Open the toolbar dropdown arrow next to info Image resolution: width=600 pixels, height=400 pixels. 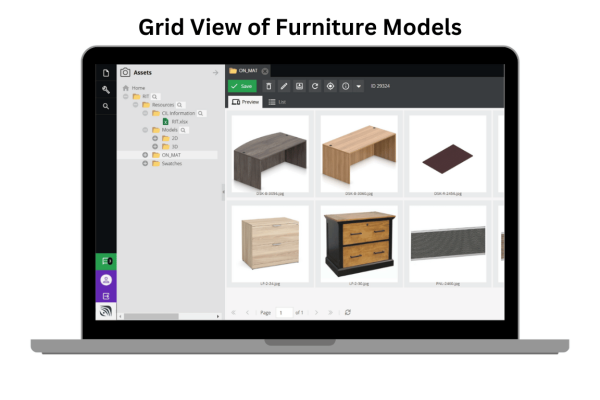(x=358, y=86)
